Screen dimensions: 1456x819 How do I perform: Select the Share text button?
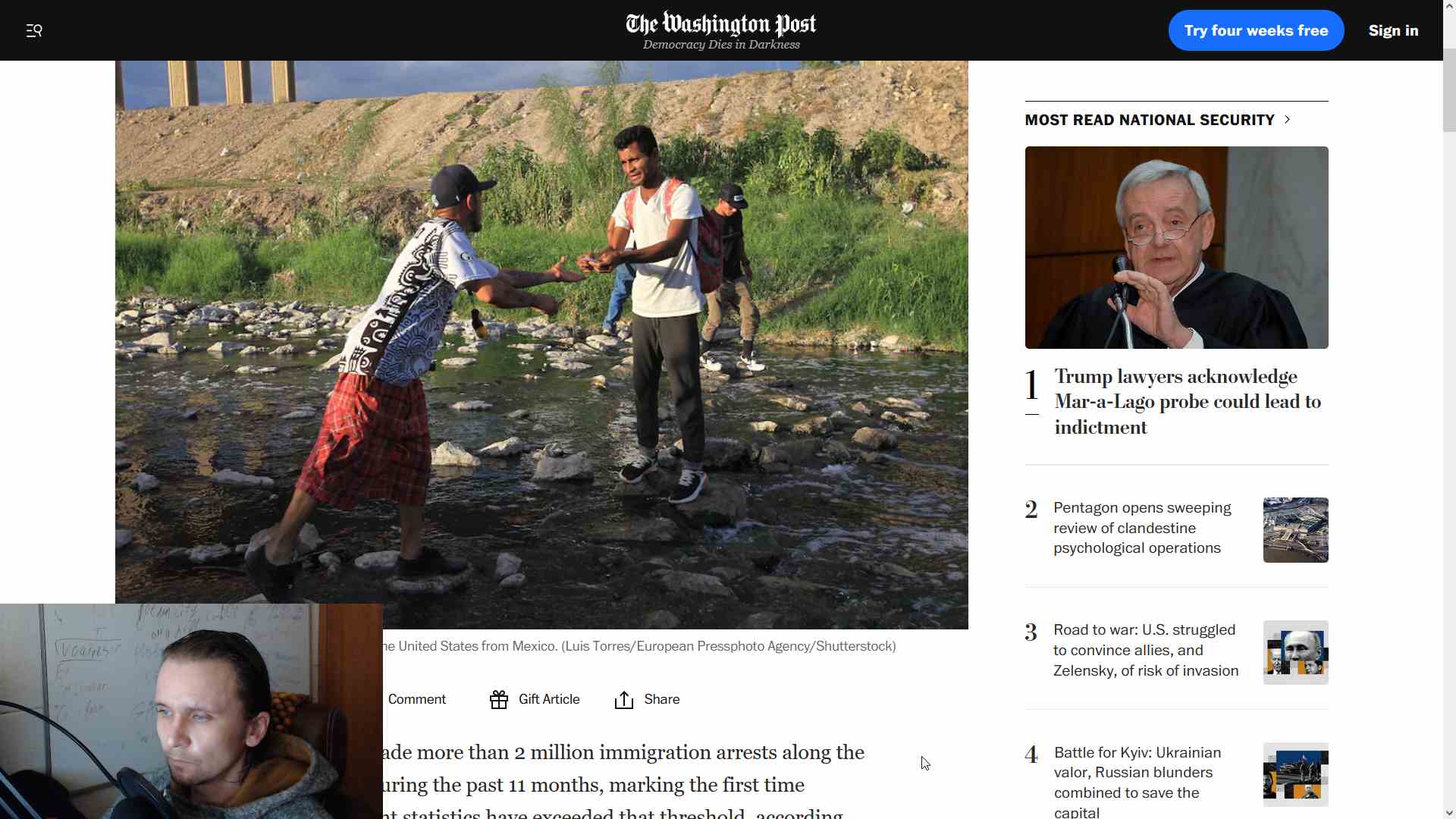661,699
